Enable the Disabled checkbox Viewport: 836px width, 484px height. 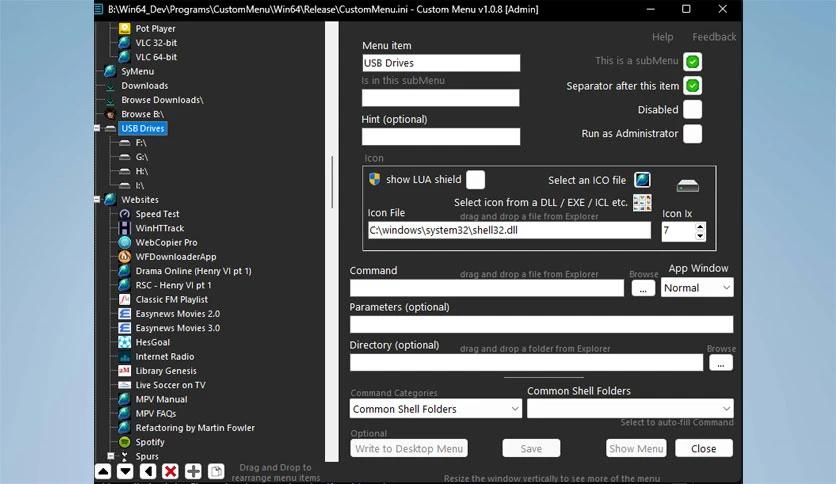click(693, 109)
